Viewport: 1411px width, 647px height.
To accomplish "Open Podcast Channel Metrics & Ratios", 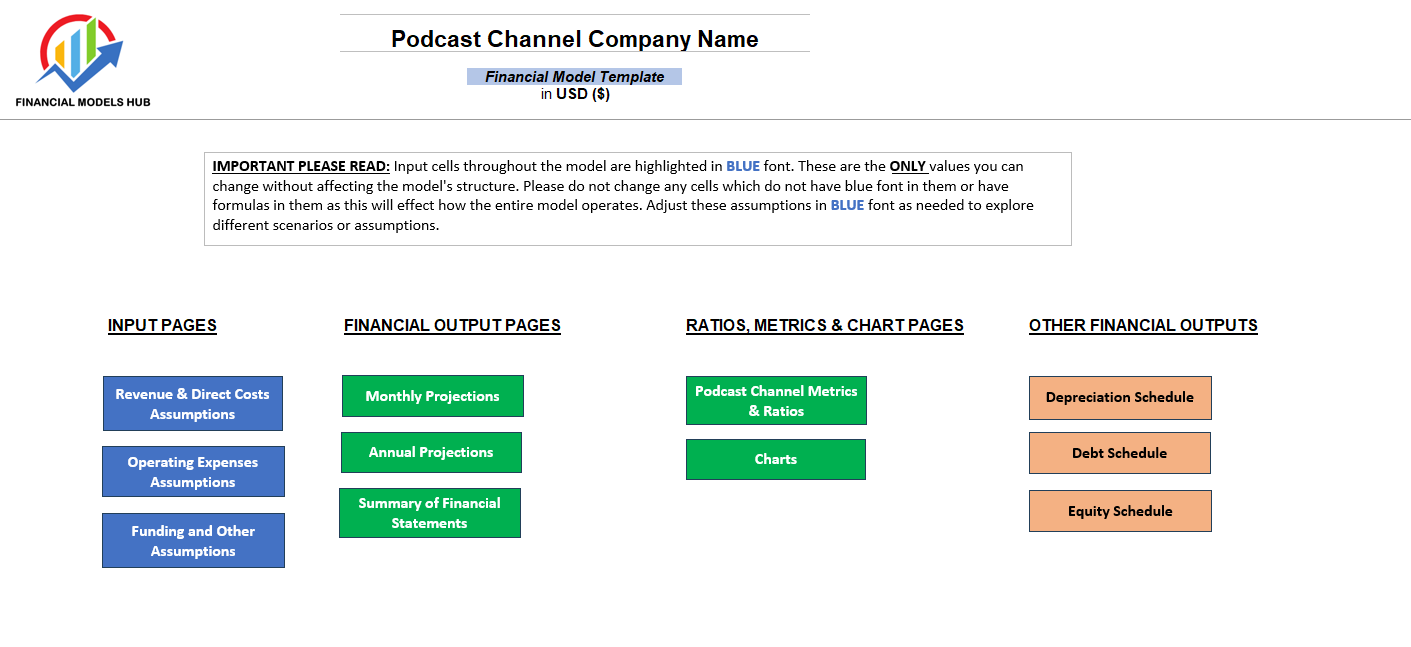I will pos(776,400).
